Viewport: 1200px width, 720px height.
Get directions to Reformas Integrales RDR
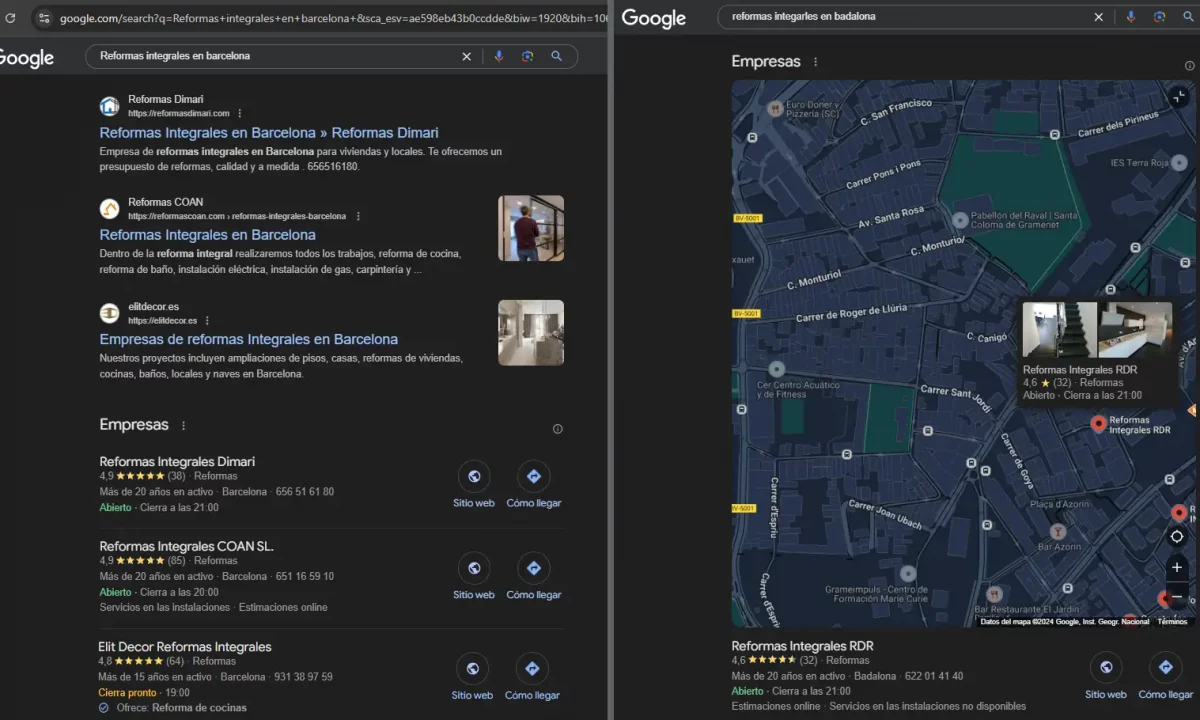1165,668
